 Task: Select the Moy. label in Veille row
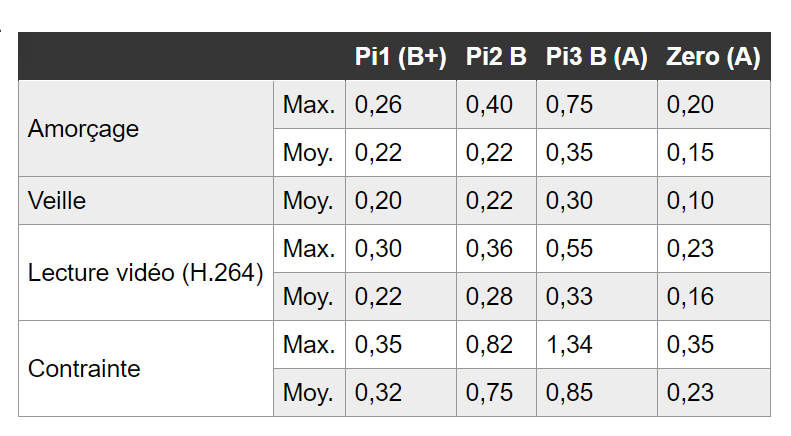[309, 201]
